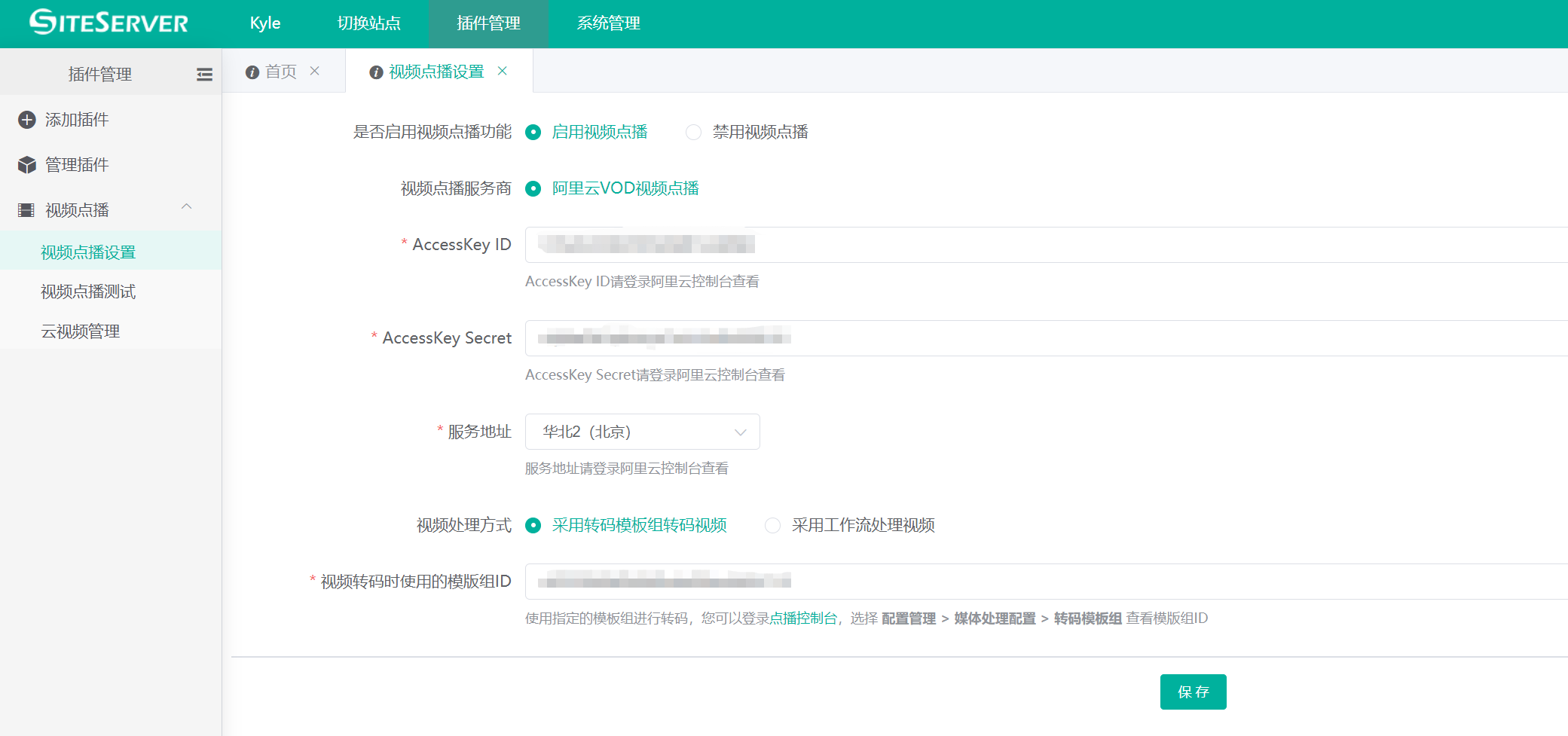
Task: Select 启用视频点播 radio option
Action: click(533, 133)
